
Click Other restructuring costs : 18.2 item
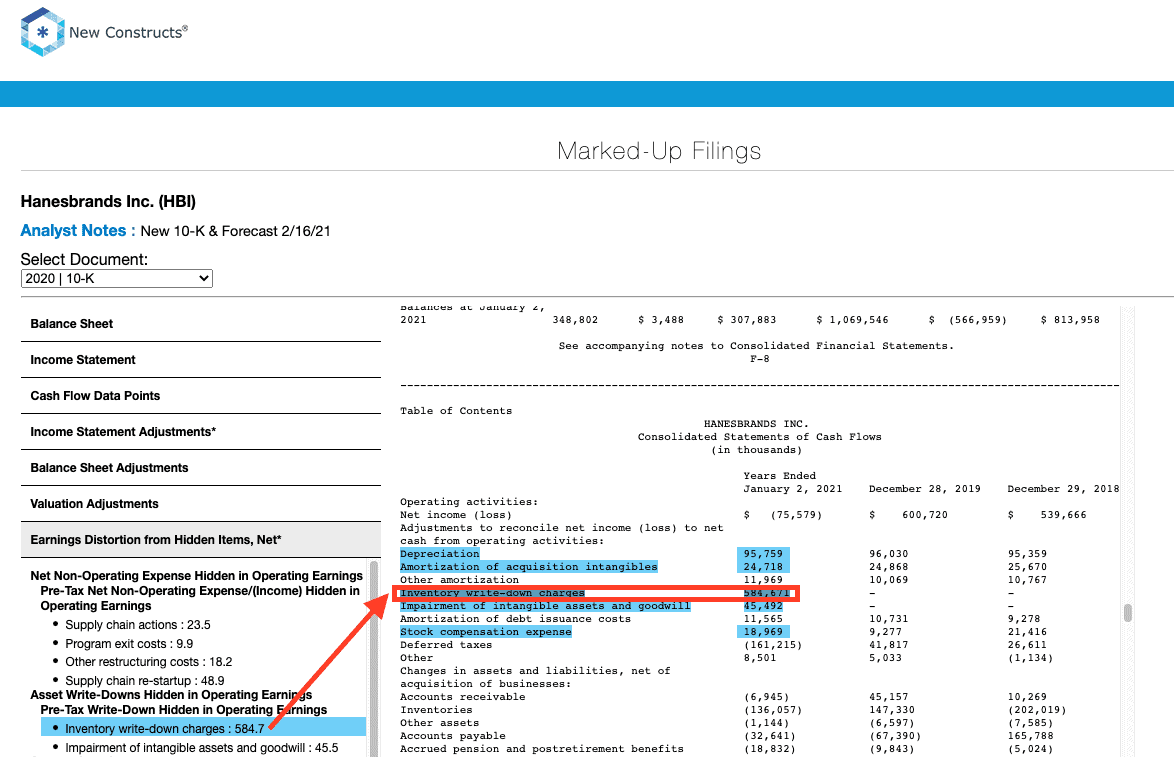pos(148,662)
